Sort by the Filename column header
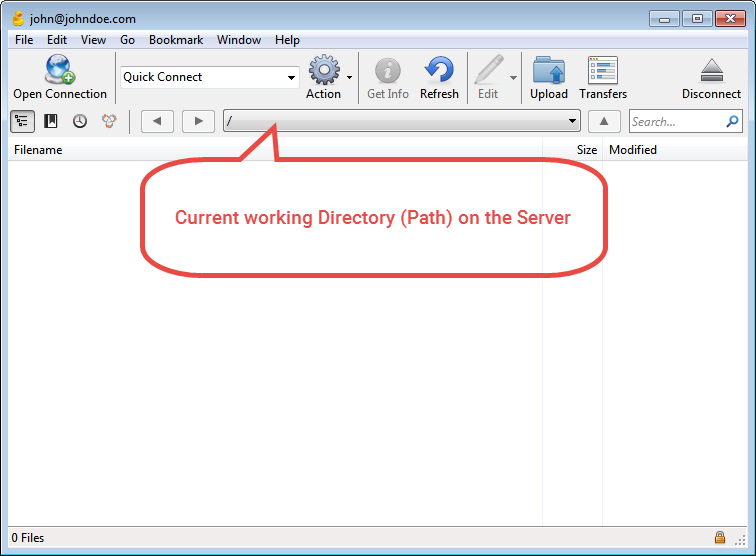 (275, 150)
